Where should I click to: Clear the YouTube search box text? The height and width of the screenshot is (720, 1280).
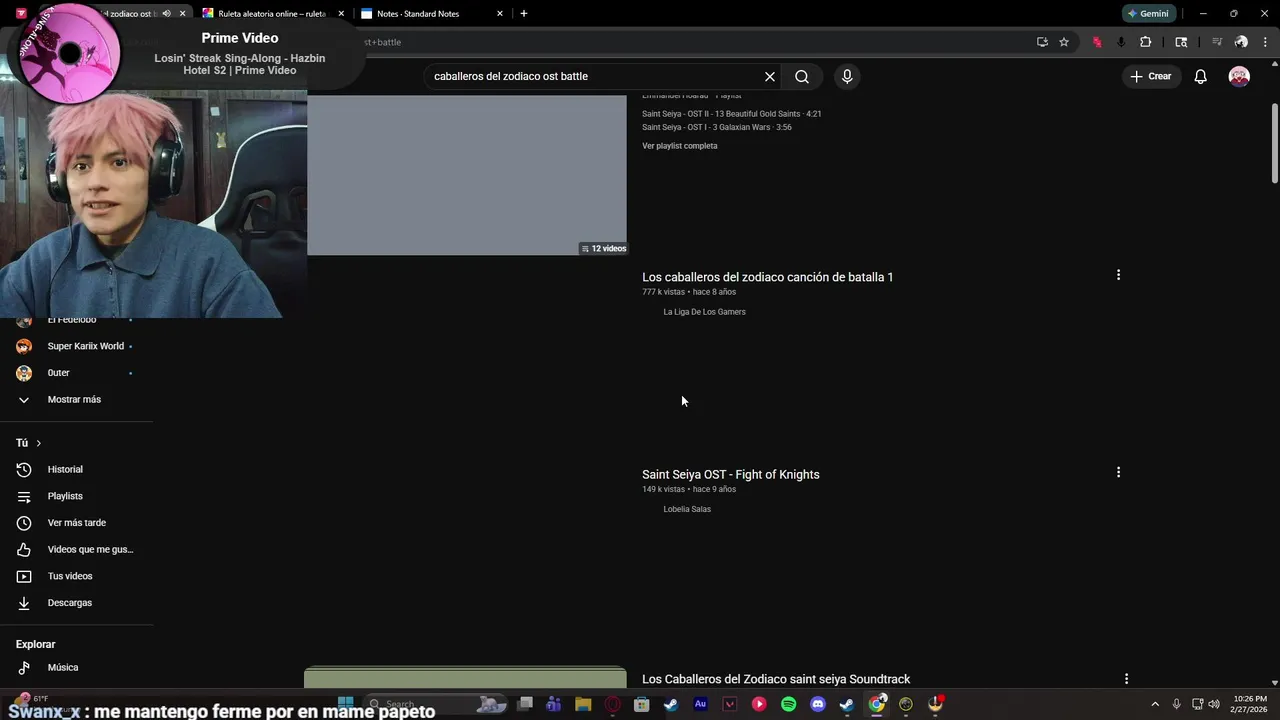point(770,76)
